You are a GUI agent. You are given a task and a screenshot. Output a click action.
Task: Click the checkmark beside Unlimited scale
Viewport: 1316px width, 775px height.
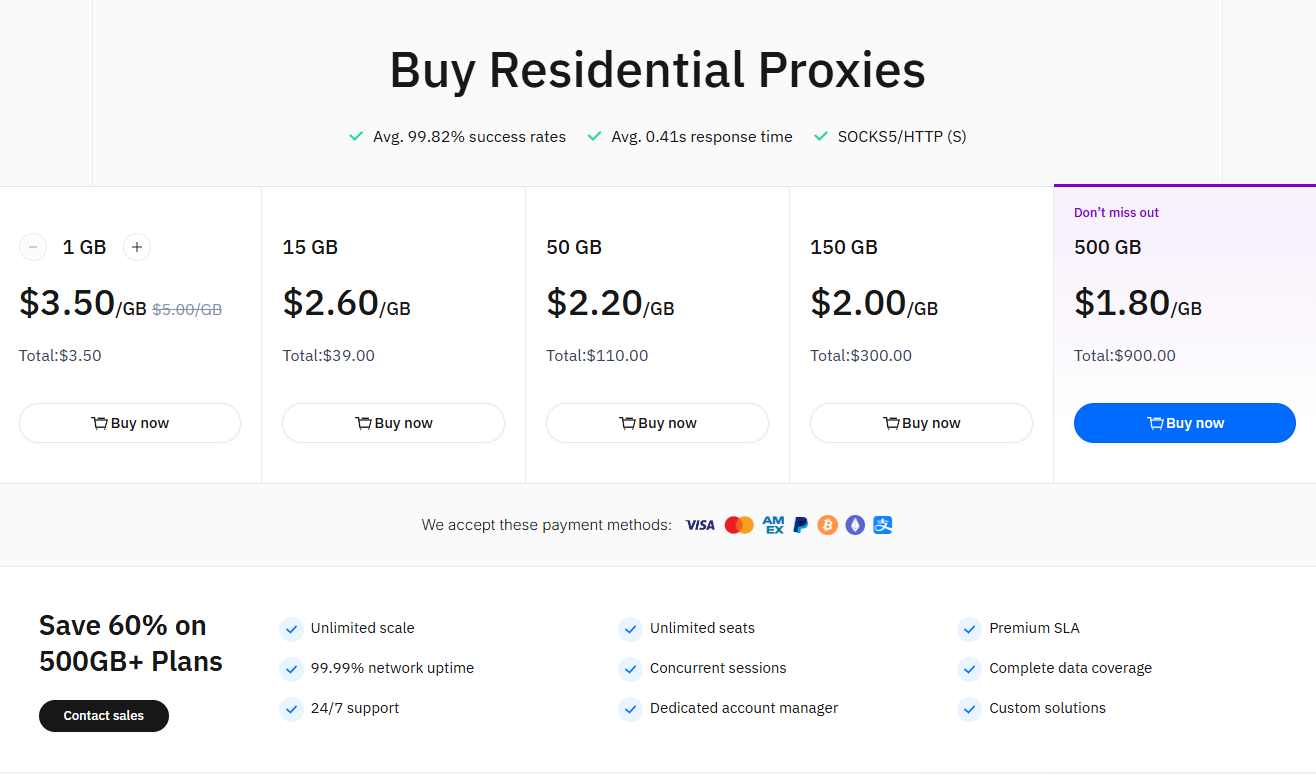tap(291, 629)
